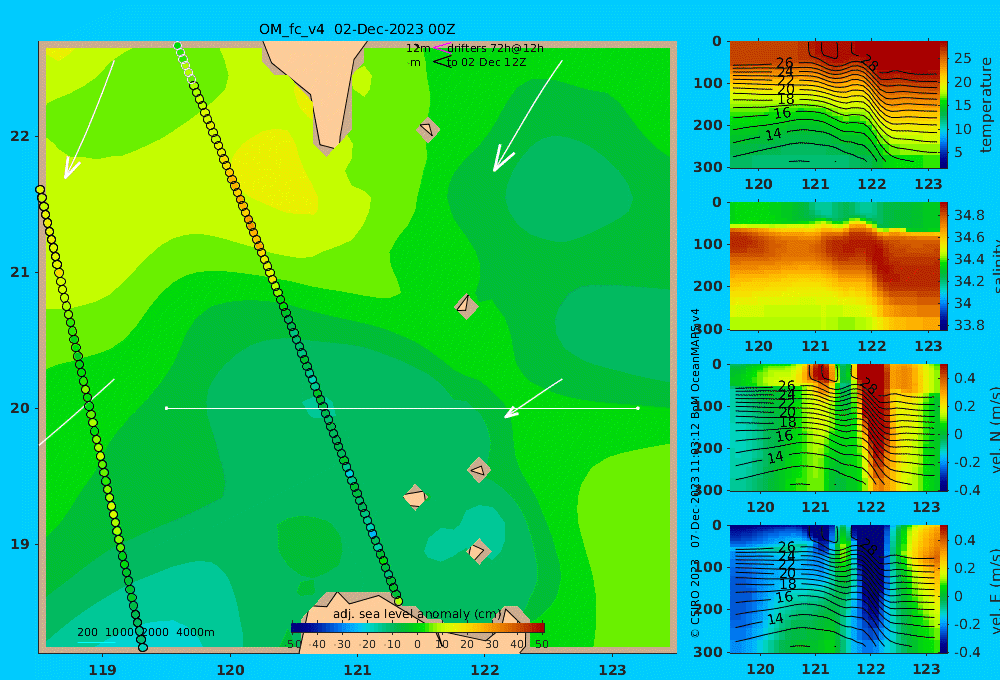Screen dimensions: 1000x680
Task: Click the 'to 02 Dec 12Z' legend text
Action: point(486,63)
